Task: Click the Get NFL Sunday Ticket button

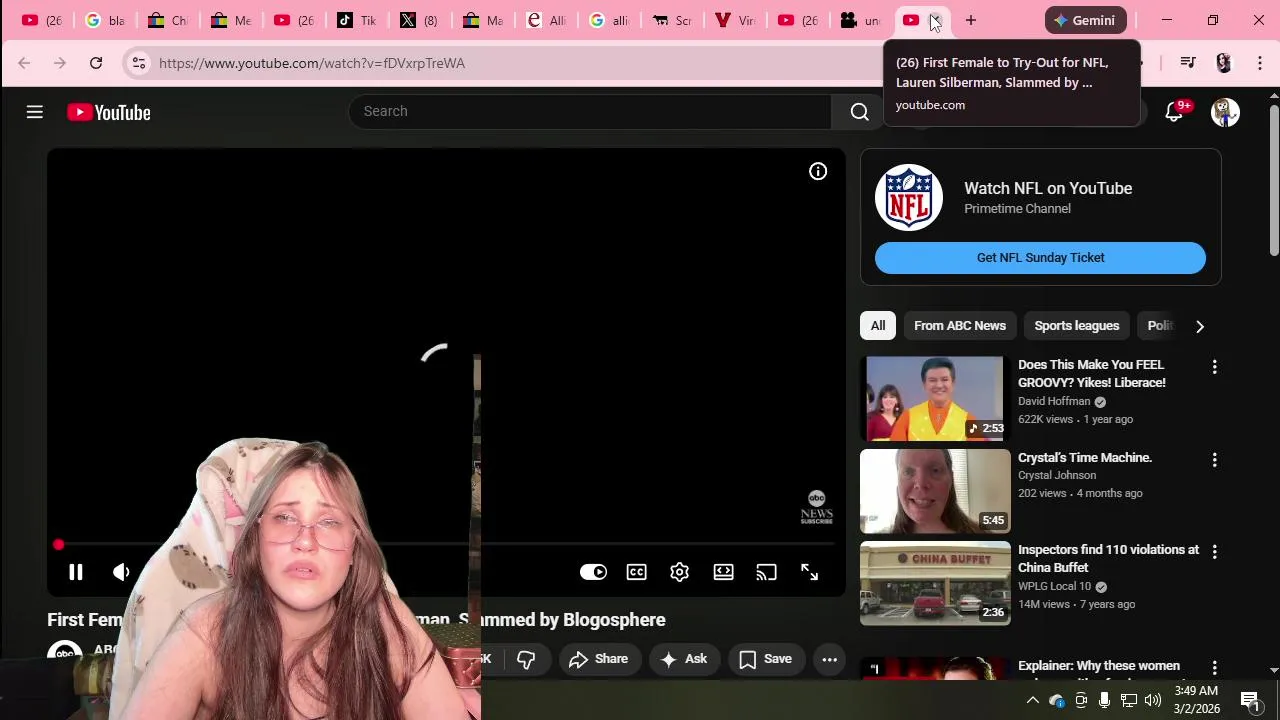Action: (x=1040, y=258)
